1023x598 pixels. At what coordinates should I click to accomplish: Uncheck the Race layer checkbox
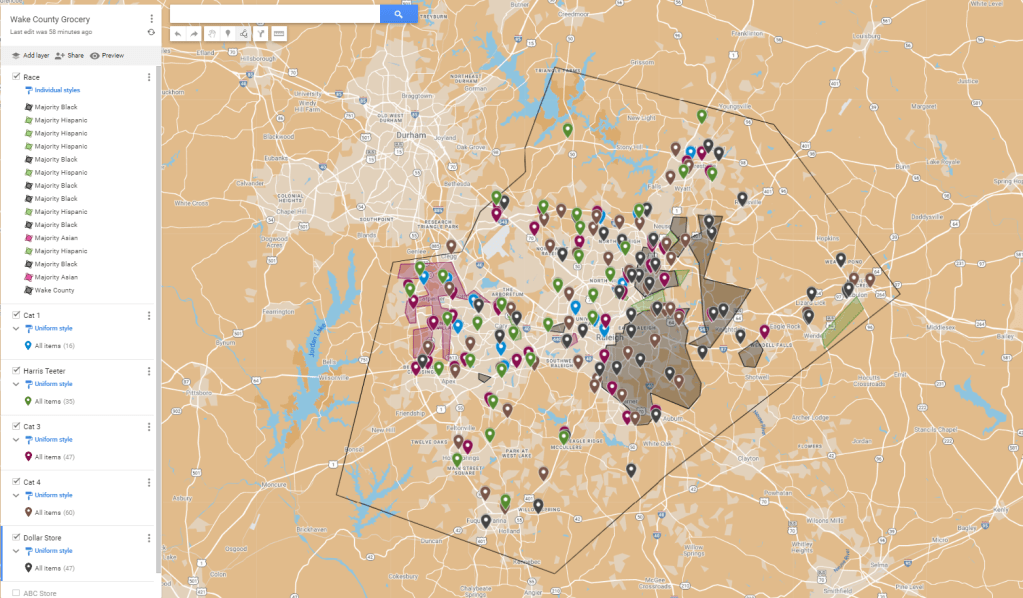(16, 77)
